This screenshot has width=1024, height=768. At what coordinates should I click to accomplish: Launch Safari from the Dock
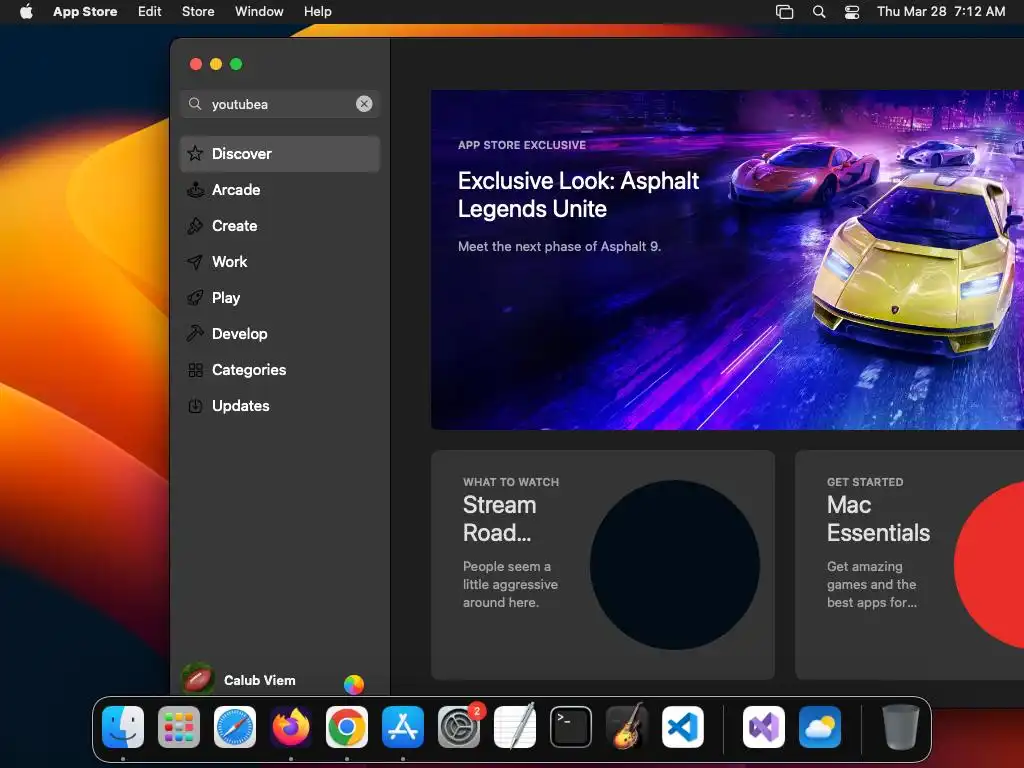(235, 726)
